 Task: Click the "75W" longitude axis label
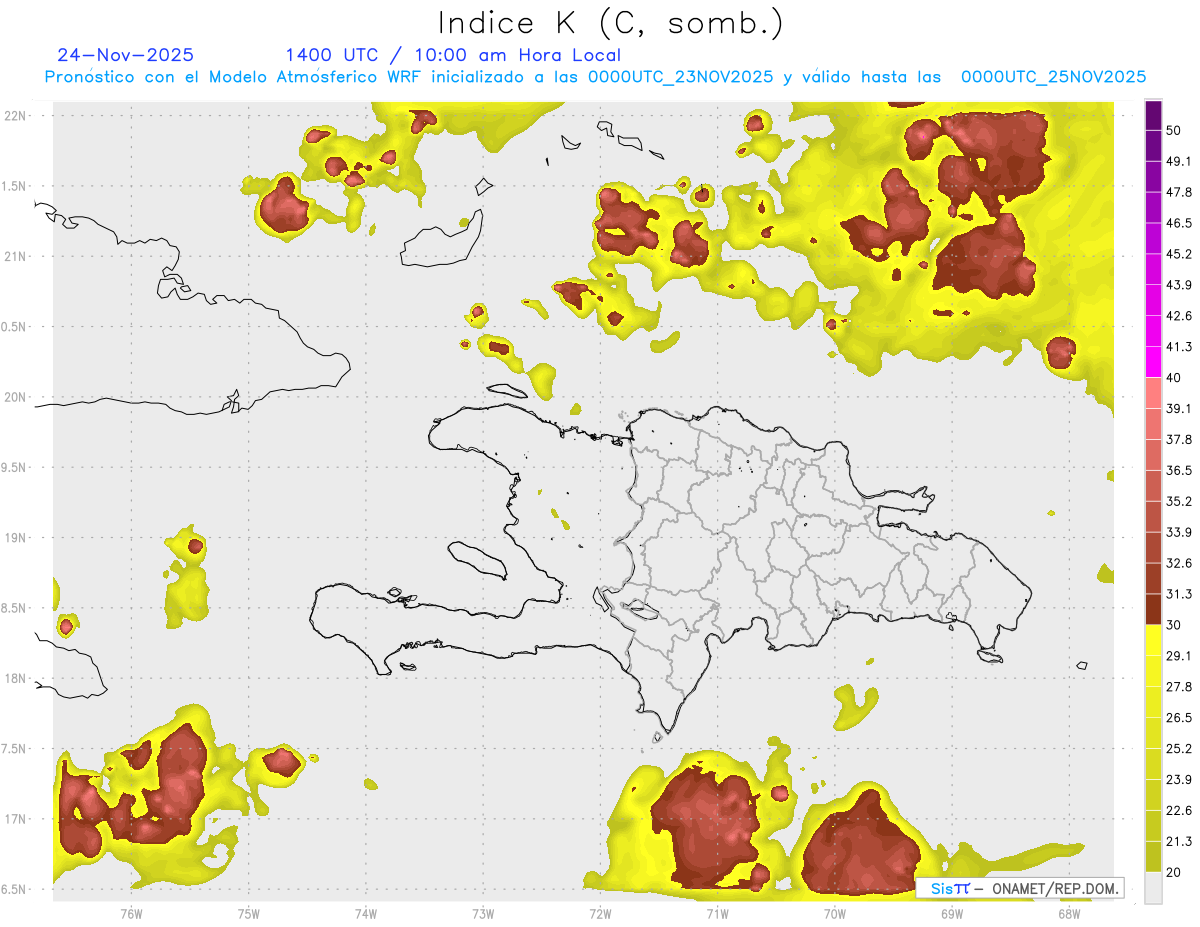coord(249,913)
